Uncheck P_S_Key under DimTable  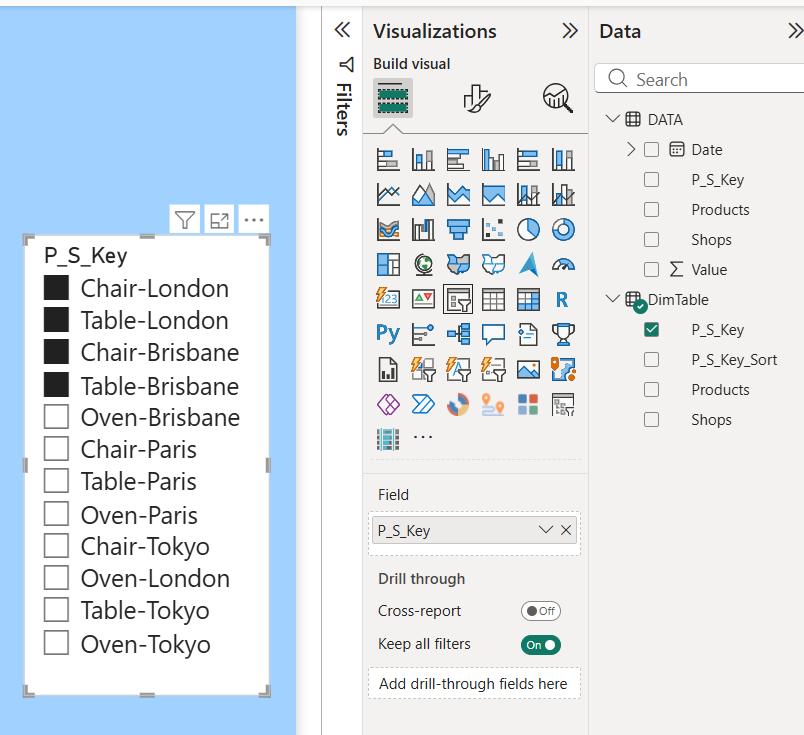pyautogui.click(x=651, y=329)
